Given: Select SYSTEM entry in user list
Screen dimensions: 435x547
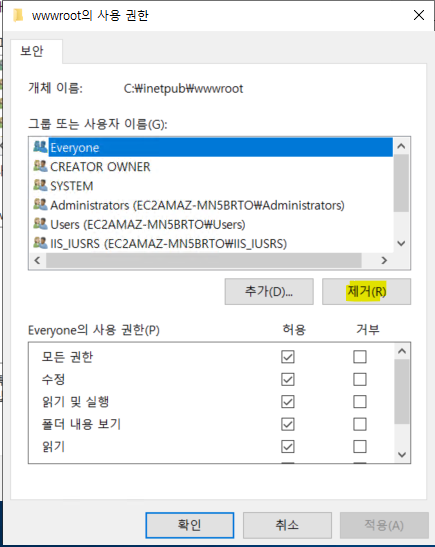Looking at the screenshot, I should point(72,186).
